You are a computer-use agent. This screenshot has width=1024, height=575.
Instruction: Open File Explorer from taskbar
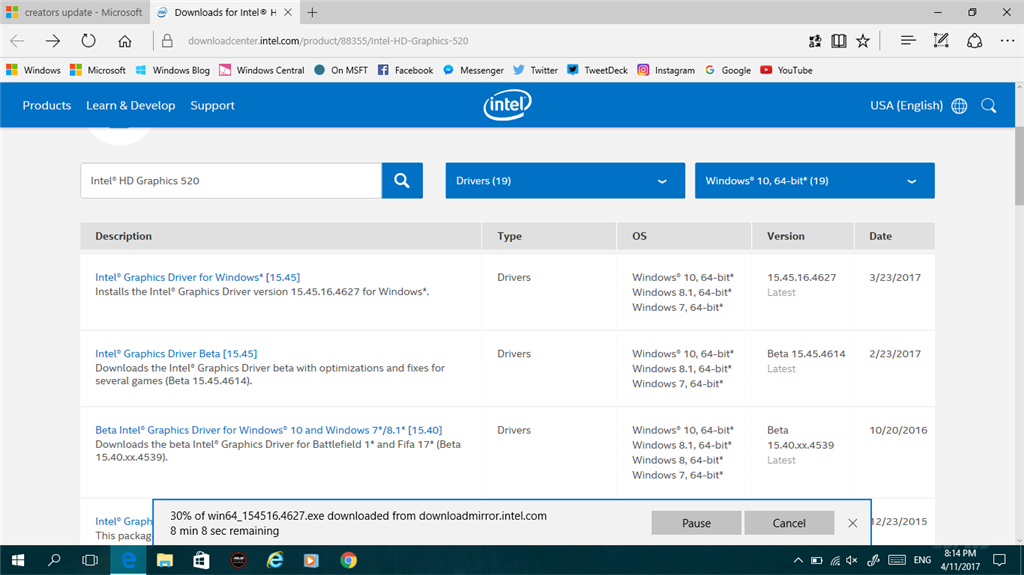(x=165, y=560)
